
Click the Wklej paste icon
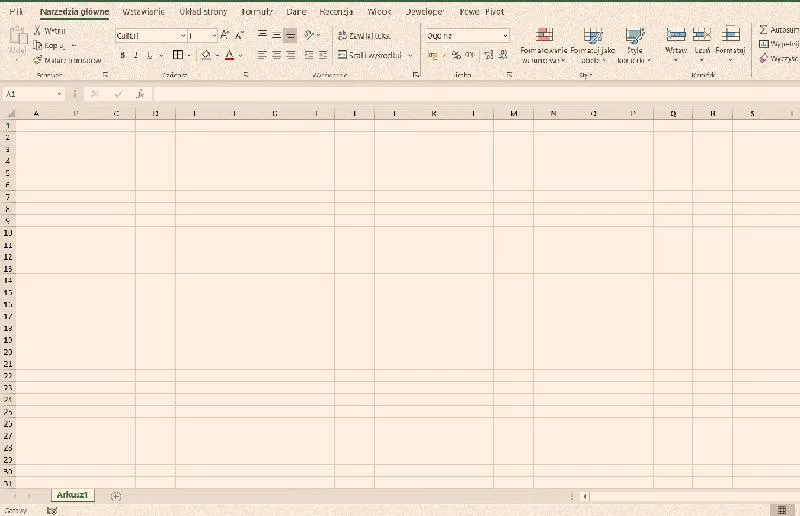[x=18, y=36]
